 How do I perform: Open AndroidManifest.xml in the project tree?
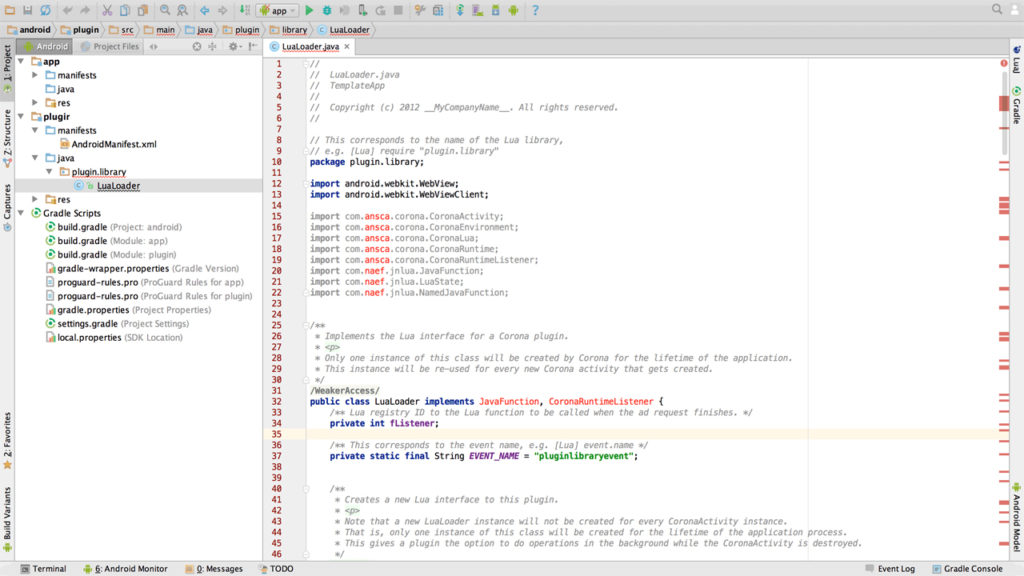point(113,144)
